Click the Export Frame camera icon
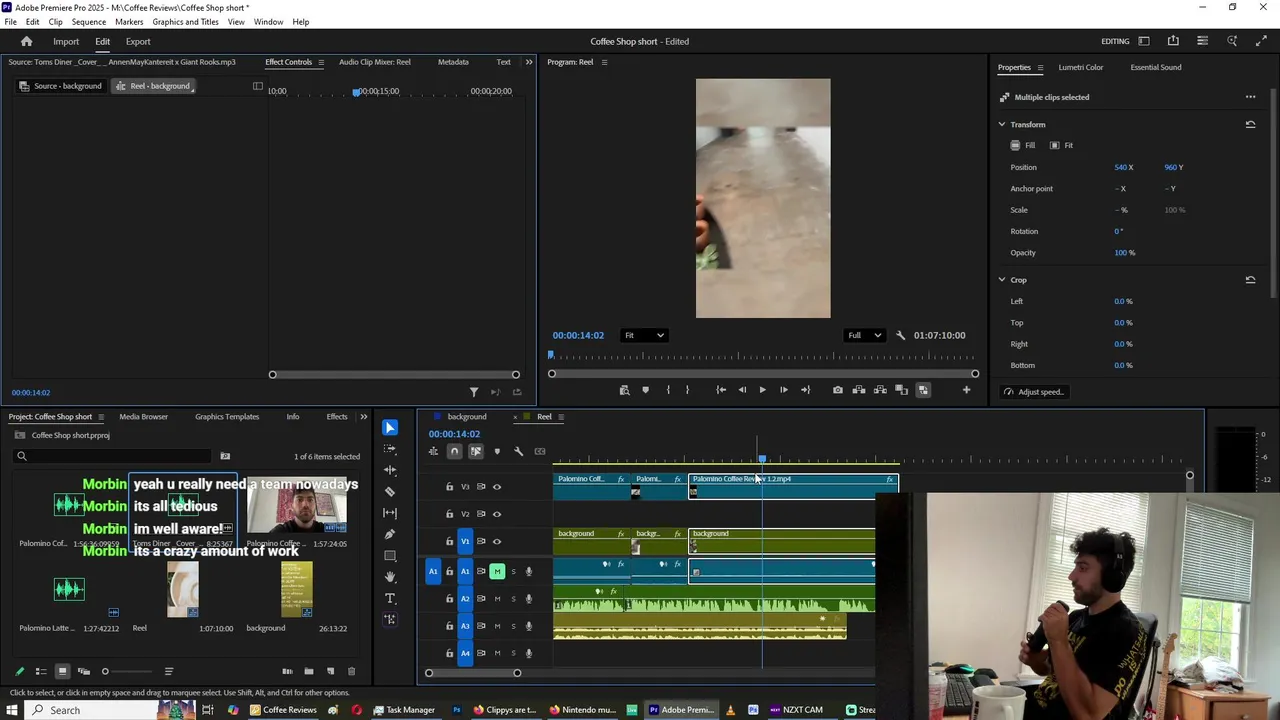1280x720 pixels. (x=838, y=390)
